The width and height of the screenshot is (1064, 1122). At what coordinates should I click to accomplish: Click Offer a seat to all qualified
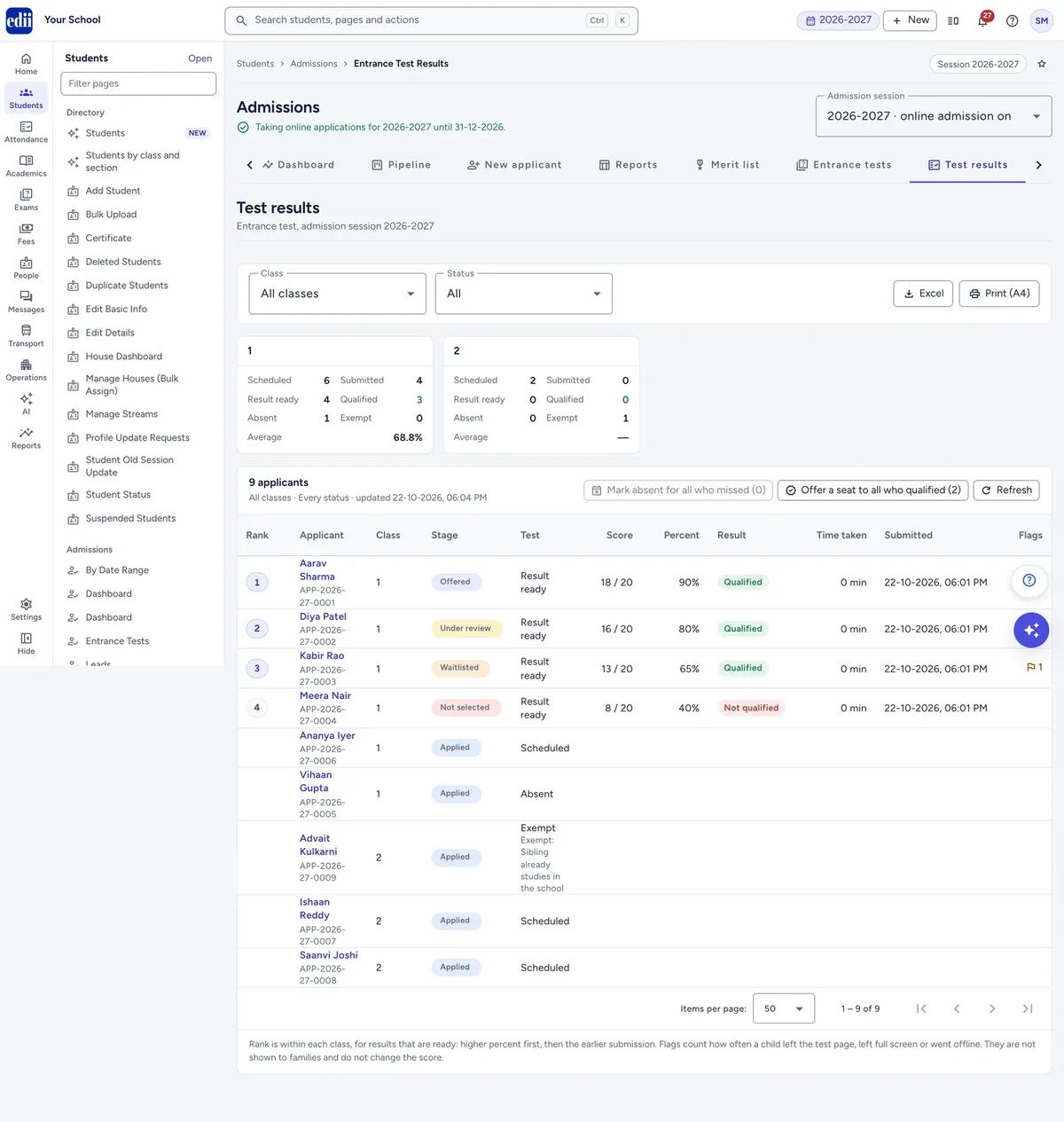pos(872,490)
